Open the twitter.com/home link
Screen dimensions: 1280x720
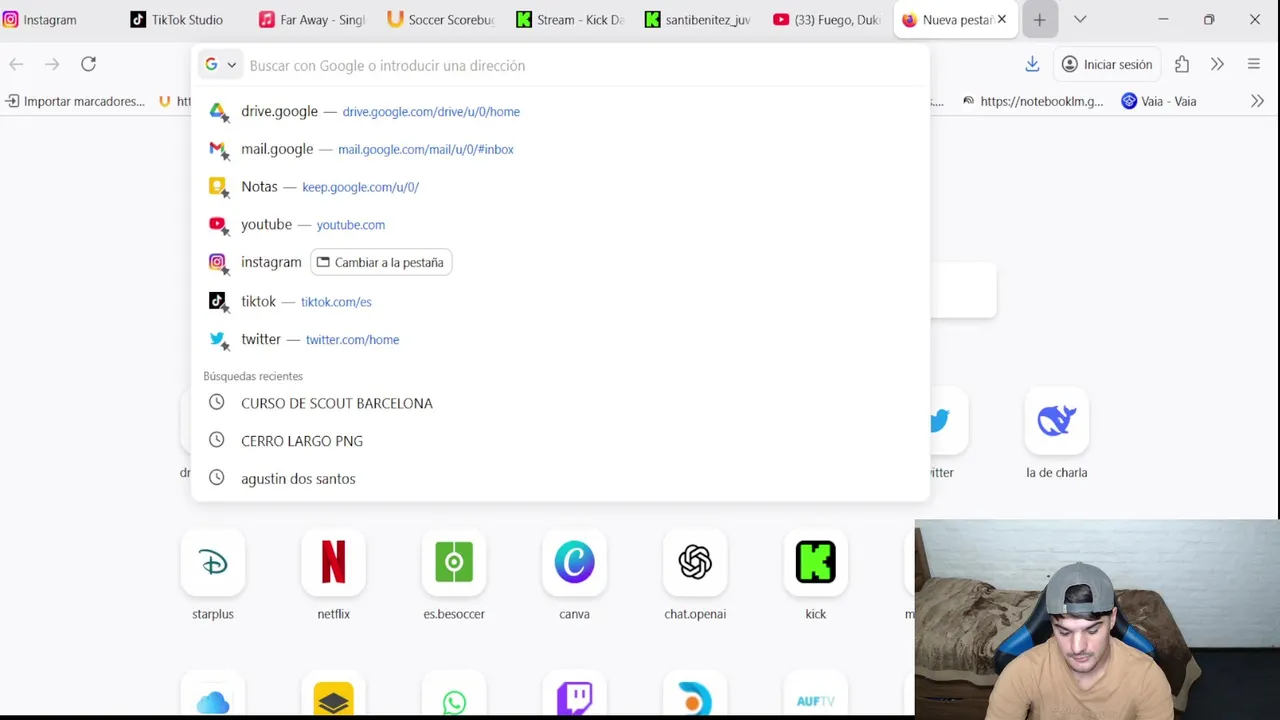(x=352, y=340)
